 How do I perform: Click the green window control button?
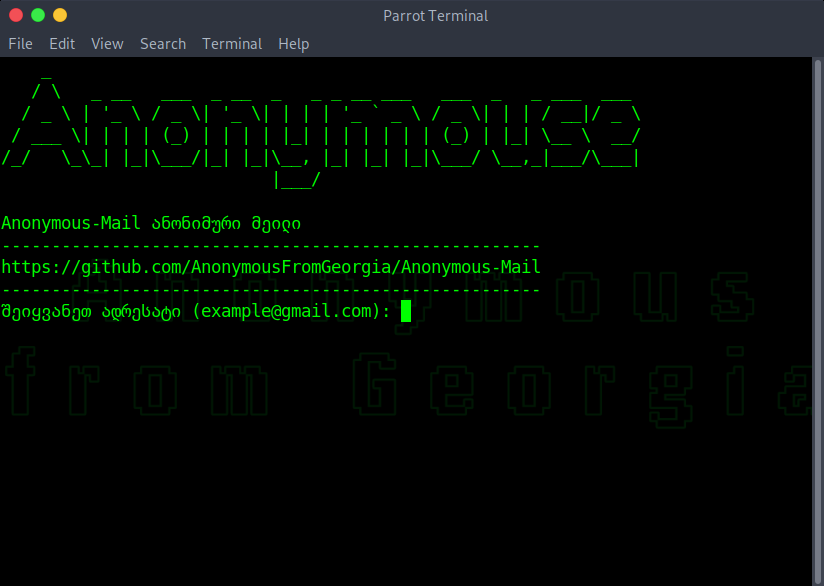[38, 15]
